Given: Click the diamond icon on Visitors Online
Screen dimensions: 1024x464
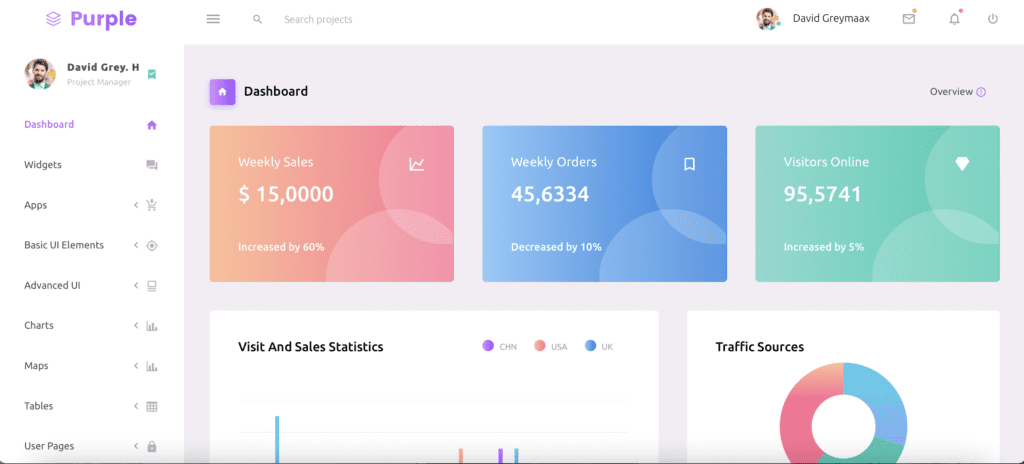Looking at the screenshot, I should 962,164.
